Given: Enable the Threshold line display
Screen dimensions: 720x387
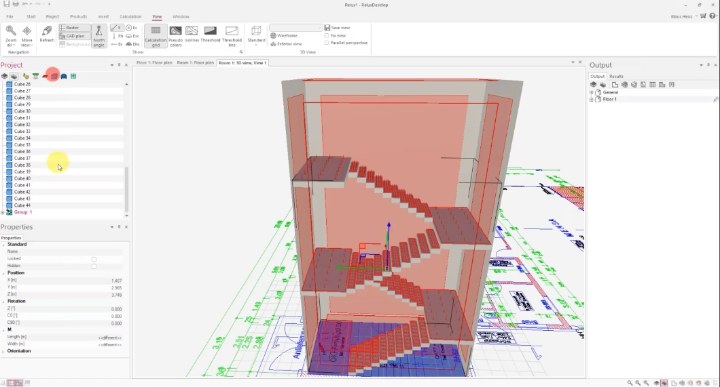Looking at the screenshot, I should [232, 36].
